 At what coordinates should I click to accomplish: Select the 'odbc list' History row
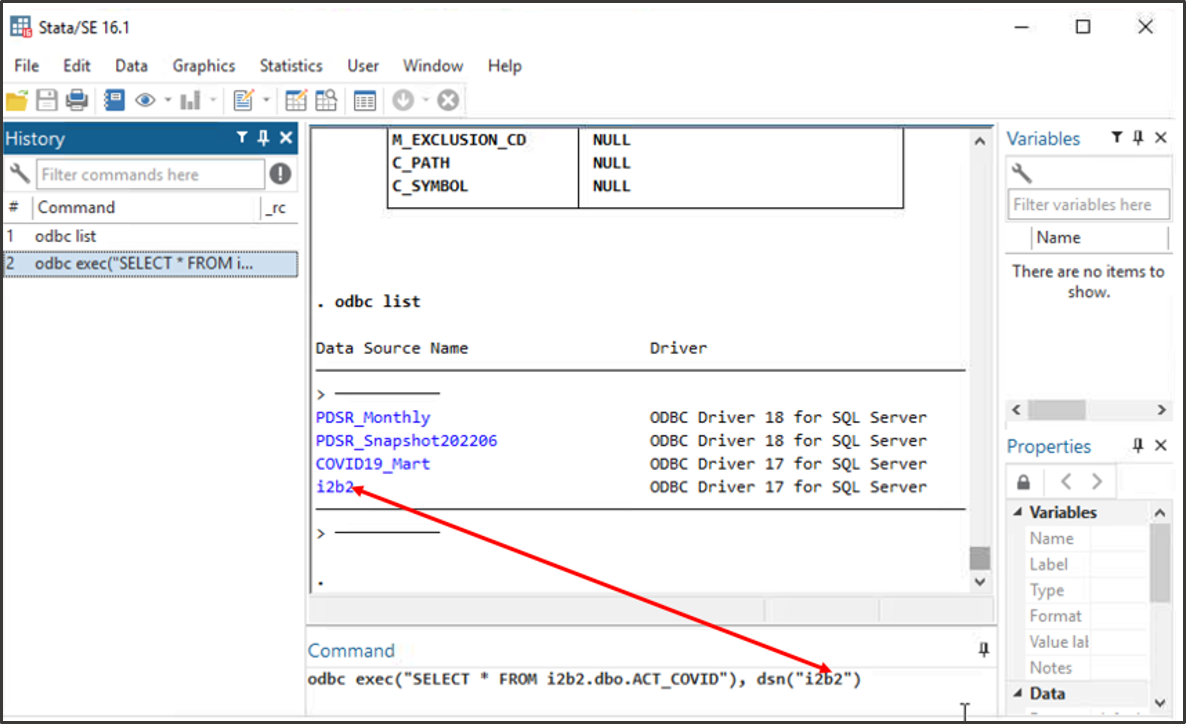pos(151,236)
